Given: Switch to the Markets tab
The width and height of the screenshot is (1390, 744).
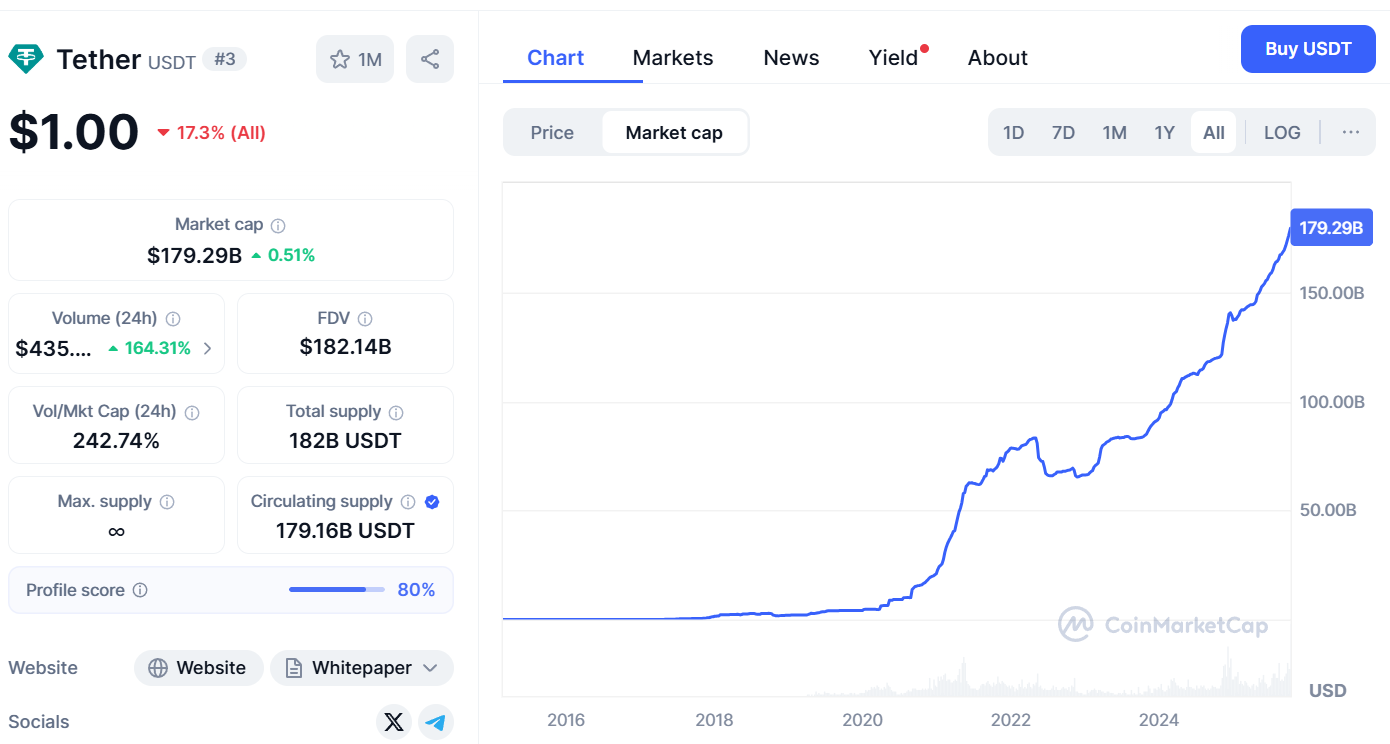Looking at the screenshot, I should point(673,58).
